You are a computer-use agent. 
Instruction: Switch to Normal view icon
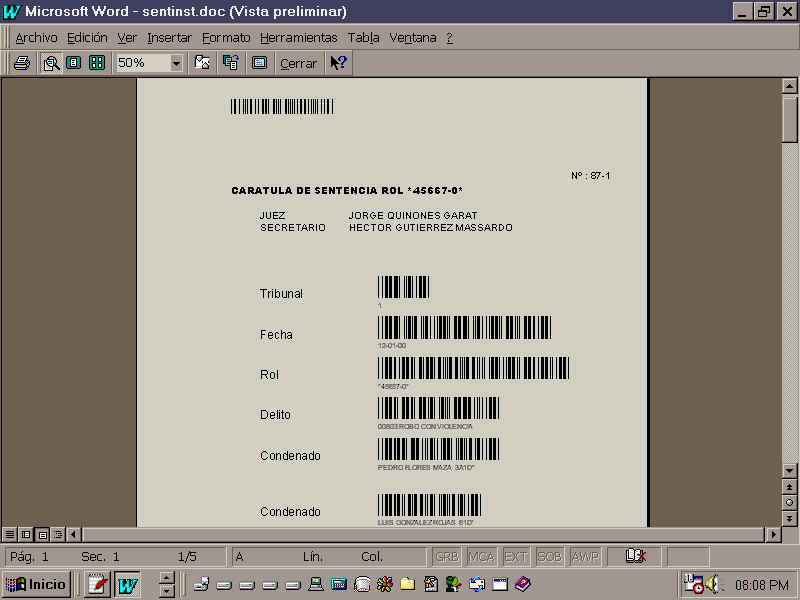(x=10, y=534)
